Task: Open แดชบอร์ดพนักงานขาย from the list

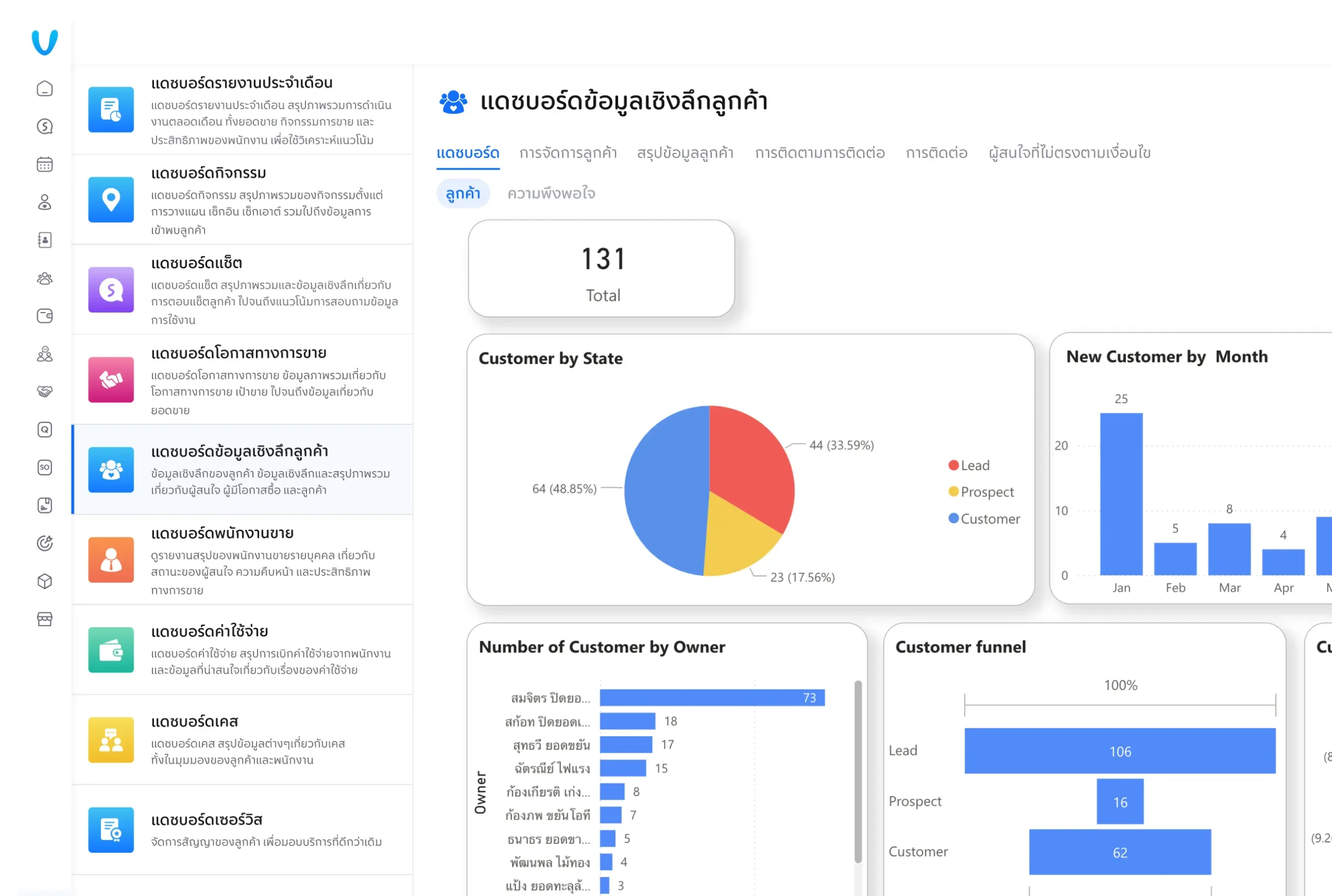Action: point(242,560)
